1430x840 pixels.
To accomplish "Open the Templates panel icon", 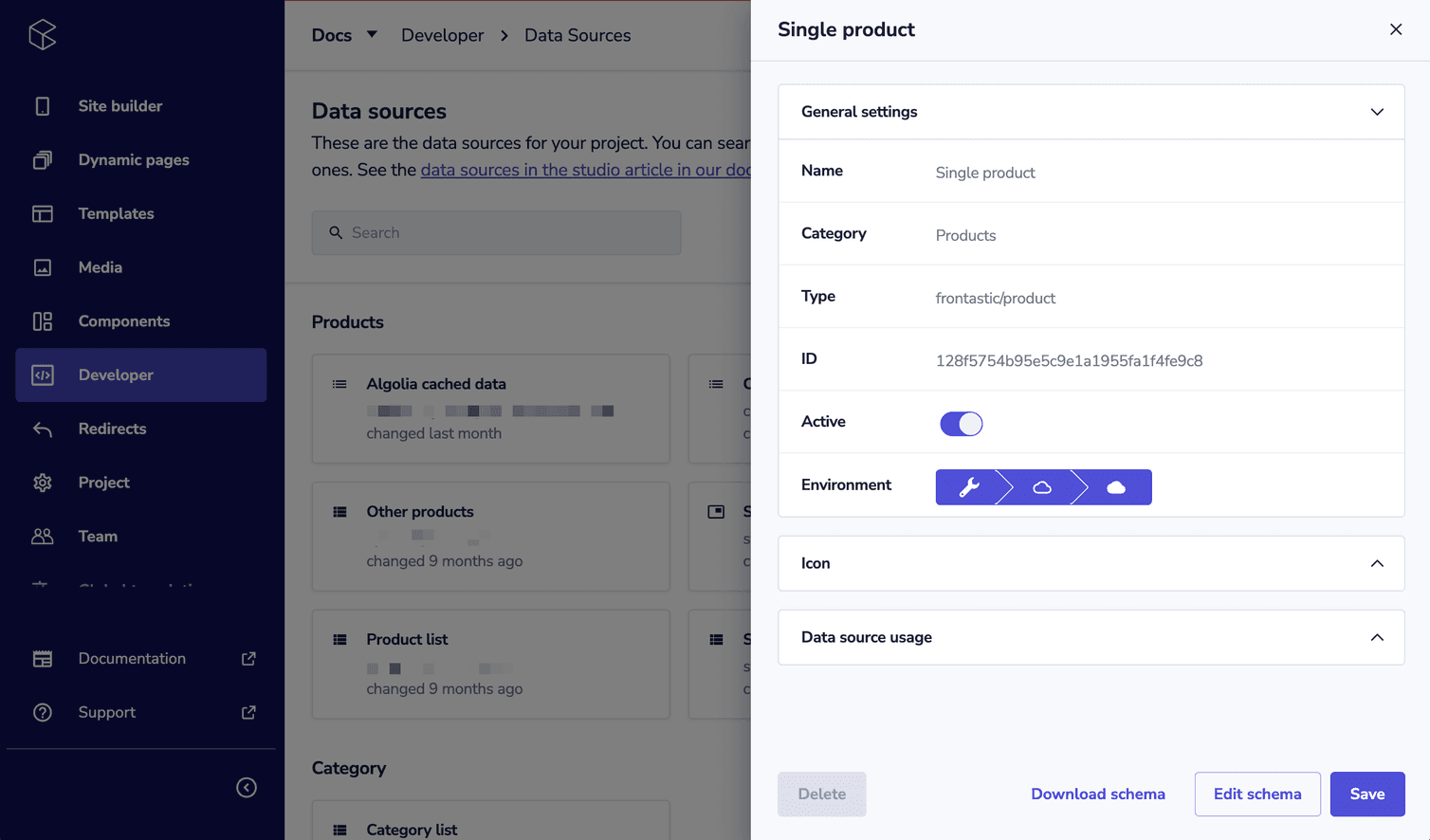I will coord(42,213).
